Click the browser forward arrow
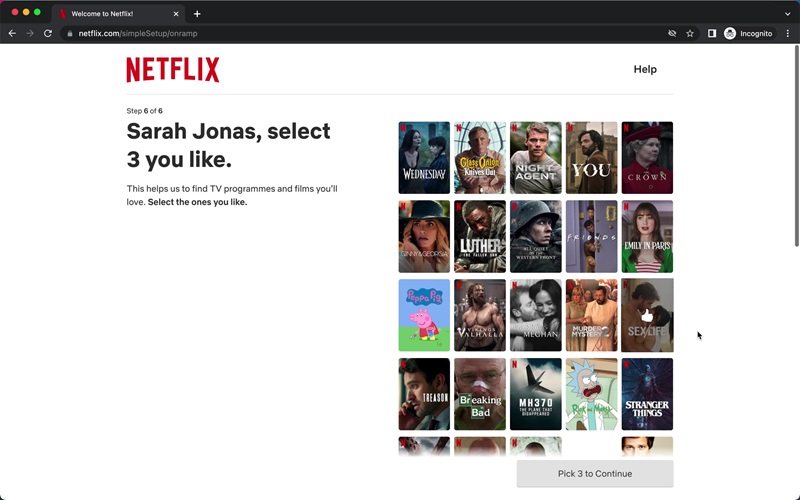Screen dimensions: 800x500 pyautogui.click(x=30, y=33)
